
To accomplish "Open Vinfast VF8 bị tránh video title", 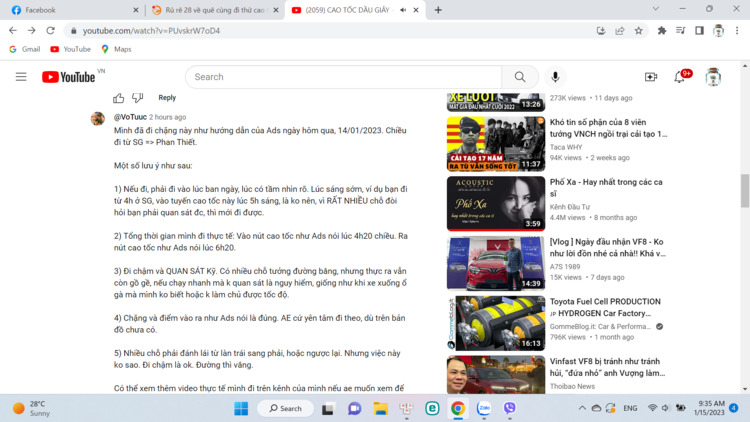I will tap(607, 367).
